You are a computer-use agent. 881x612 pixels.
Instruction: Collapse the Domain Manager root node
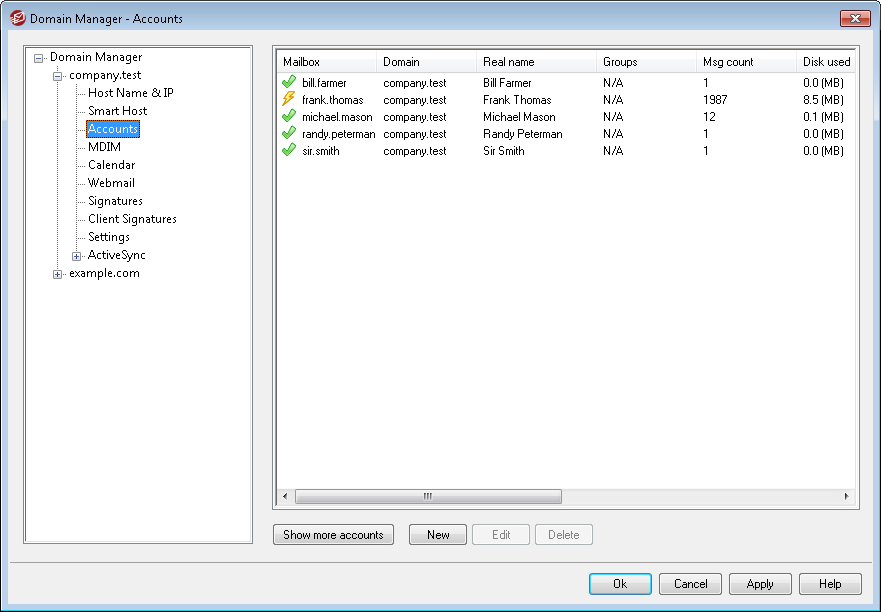(39, 58)
